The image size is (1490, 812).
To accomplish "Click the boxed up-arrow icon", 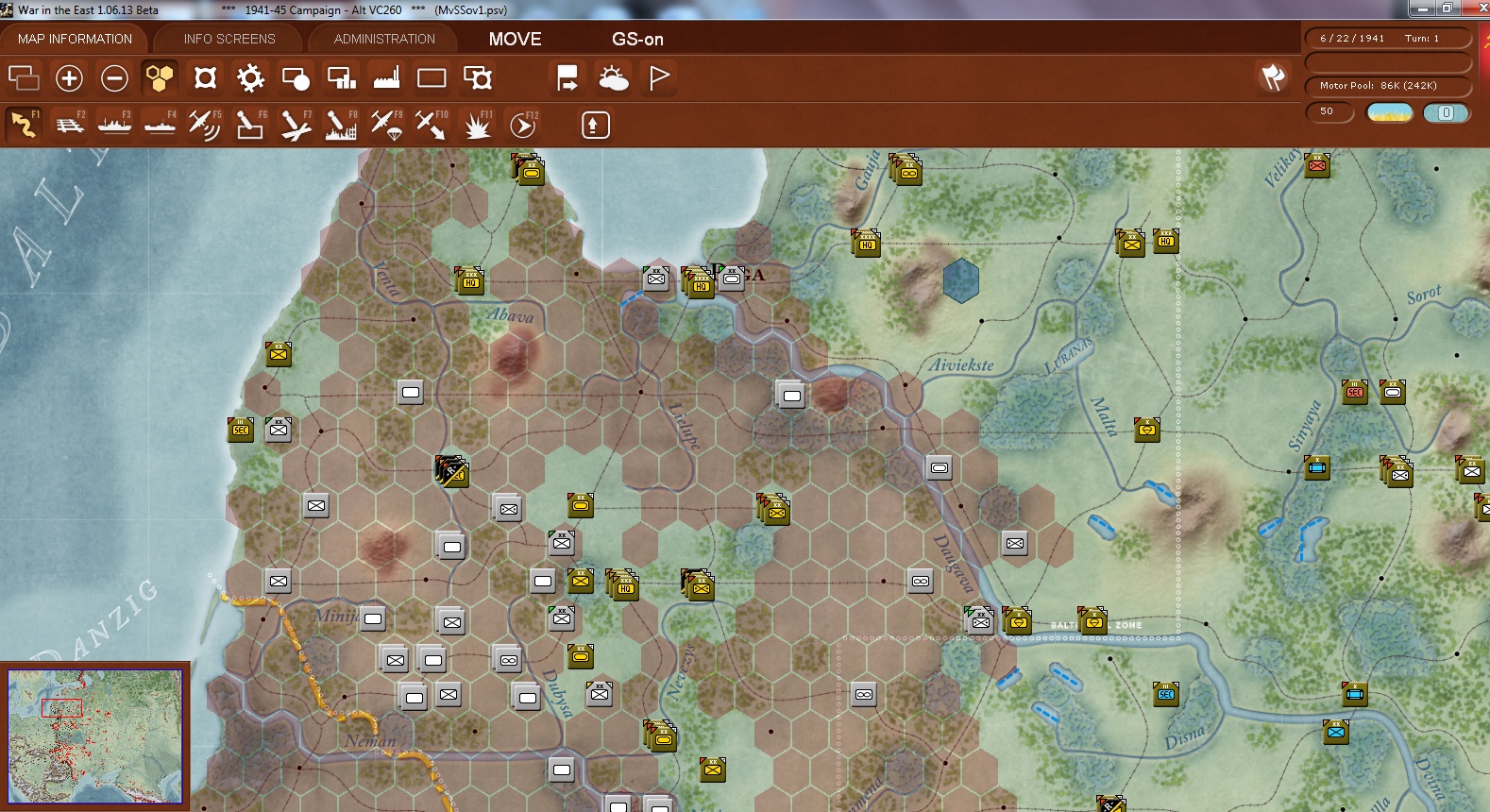I will [595, 125].
